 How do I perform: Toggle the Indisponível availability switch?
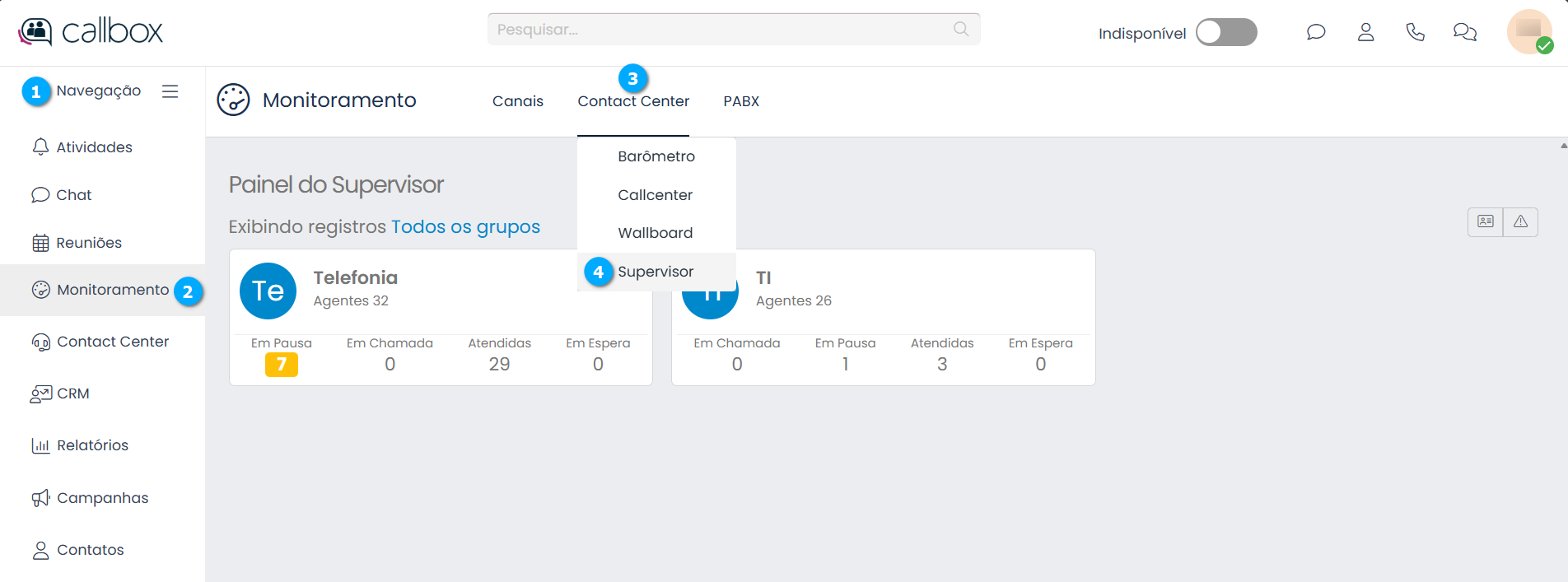pyautogui.click(x=1225, y=32)
